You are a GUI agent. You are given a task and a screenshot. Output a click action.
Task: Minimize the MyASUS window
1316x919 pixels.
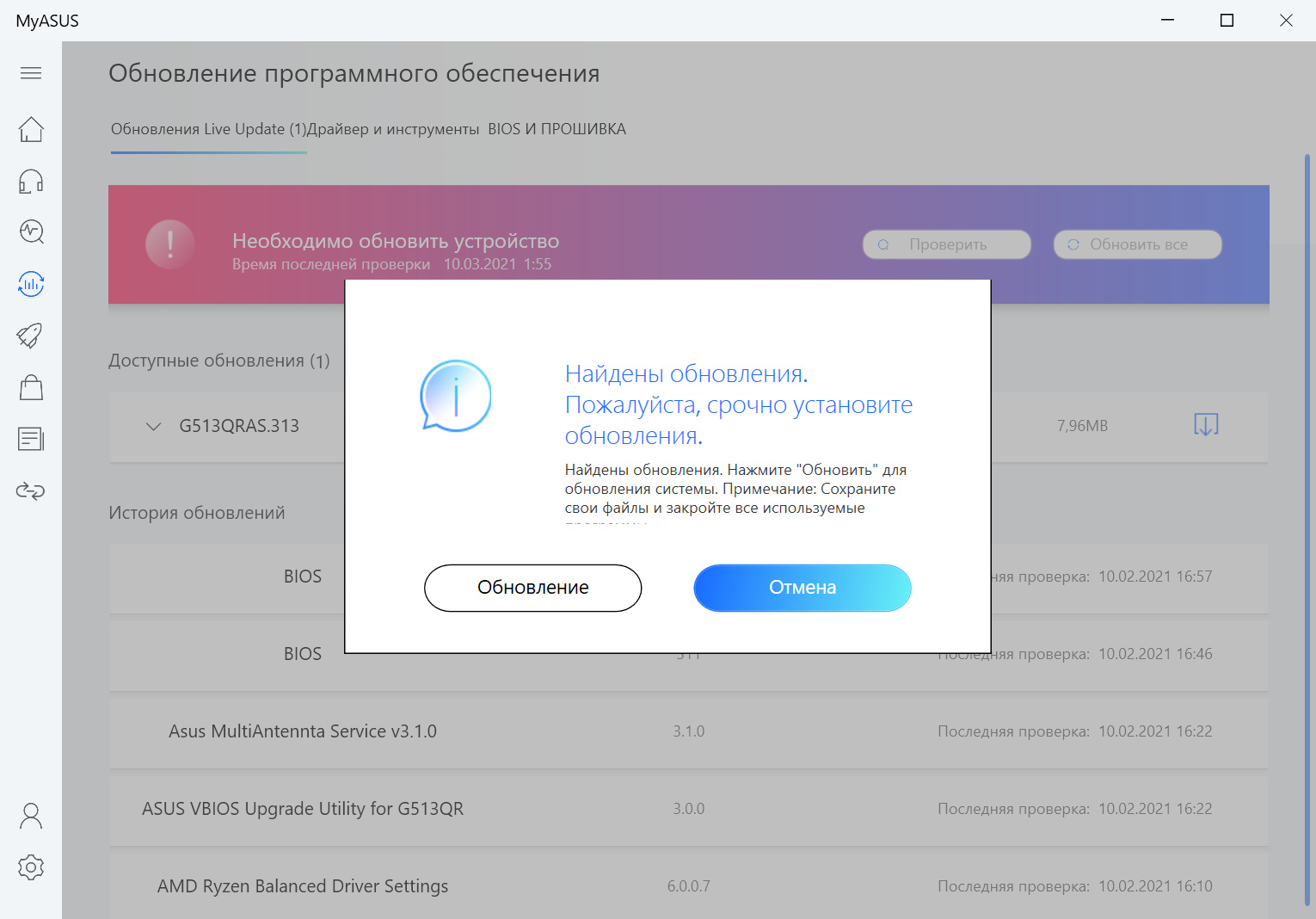tap(1167, 20)
